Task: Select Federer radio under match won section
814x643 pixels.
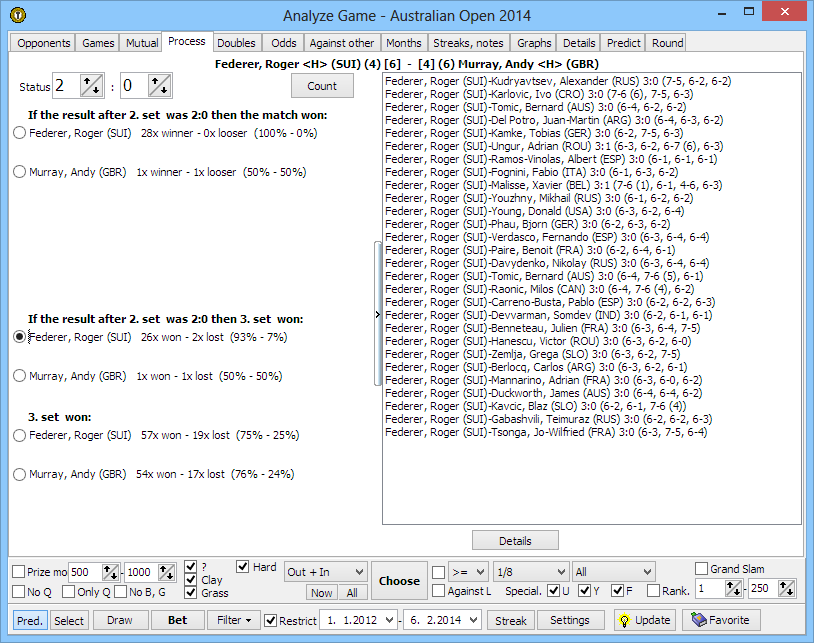Action: [19, 133]
